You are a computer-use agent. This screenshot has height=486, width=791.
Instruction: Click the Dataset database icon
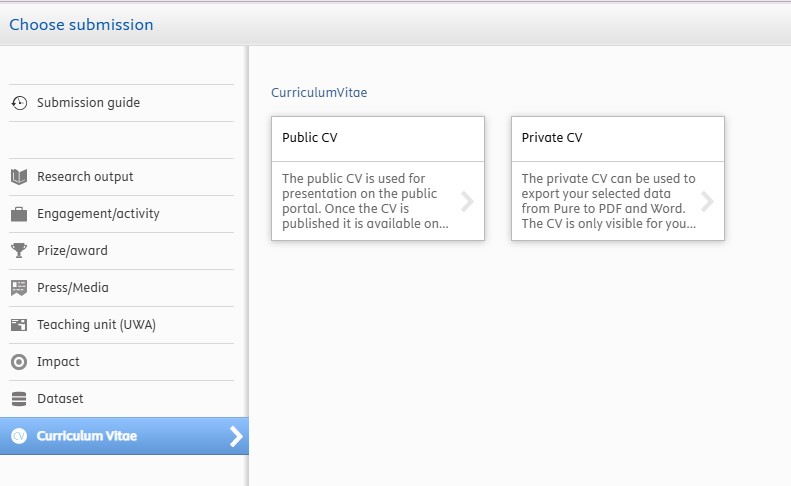pyautogui.click(x=19, y=399)
